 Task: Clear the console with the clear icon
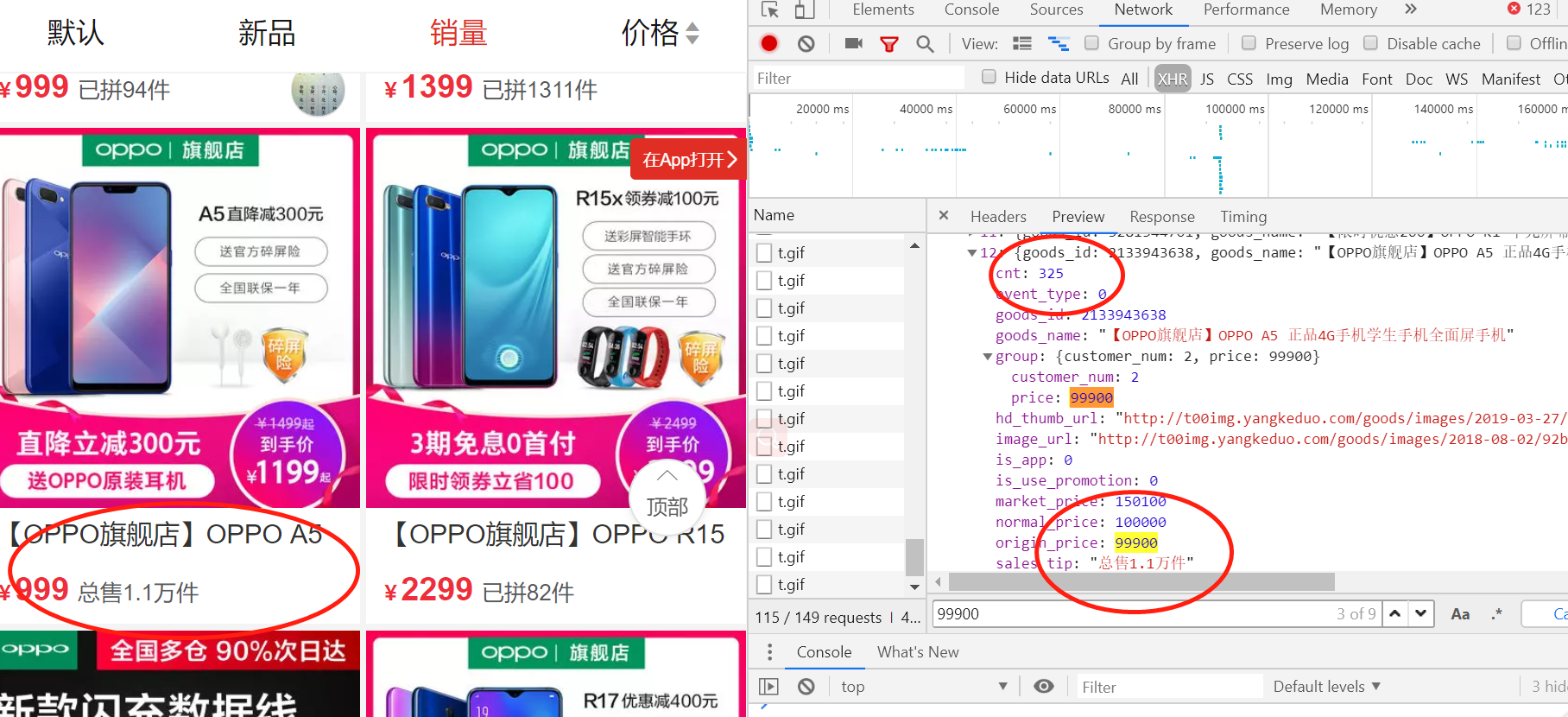click(806, 687)
